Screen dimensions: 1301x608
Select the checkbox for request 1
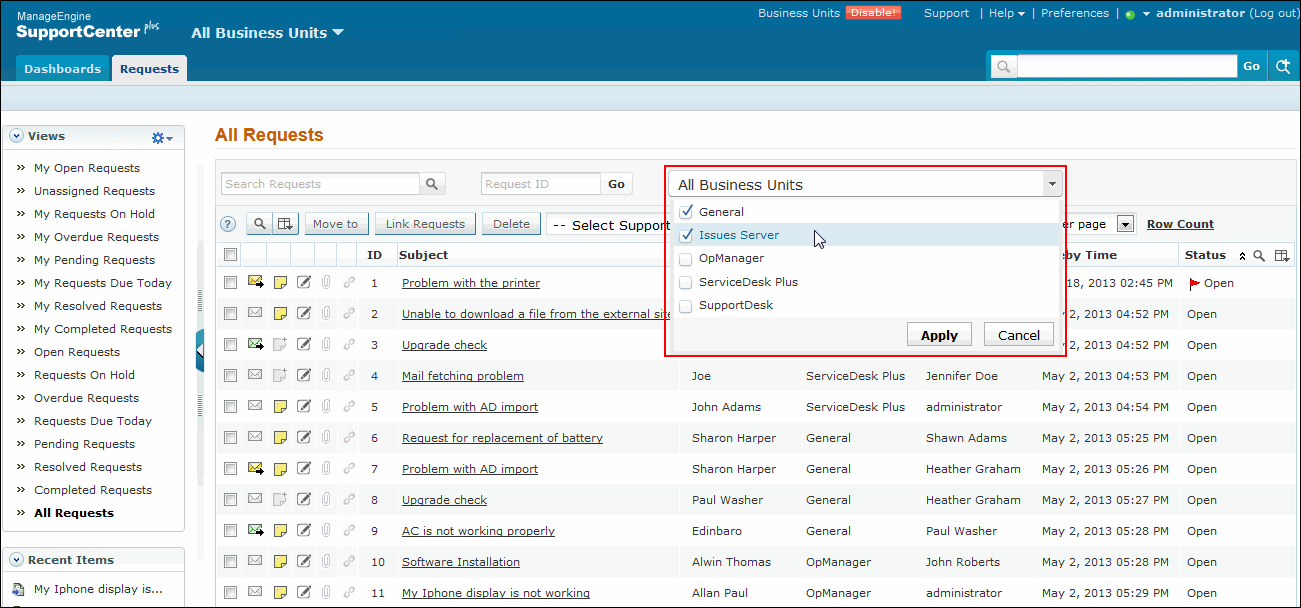point(230,283)
